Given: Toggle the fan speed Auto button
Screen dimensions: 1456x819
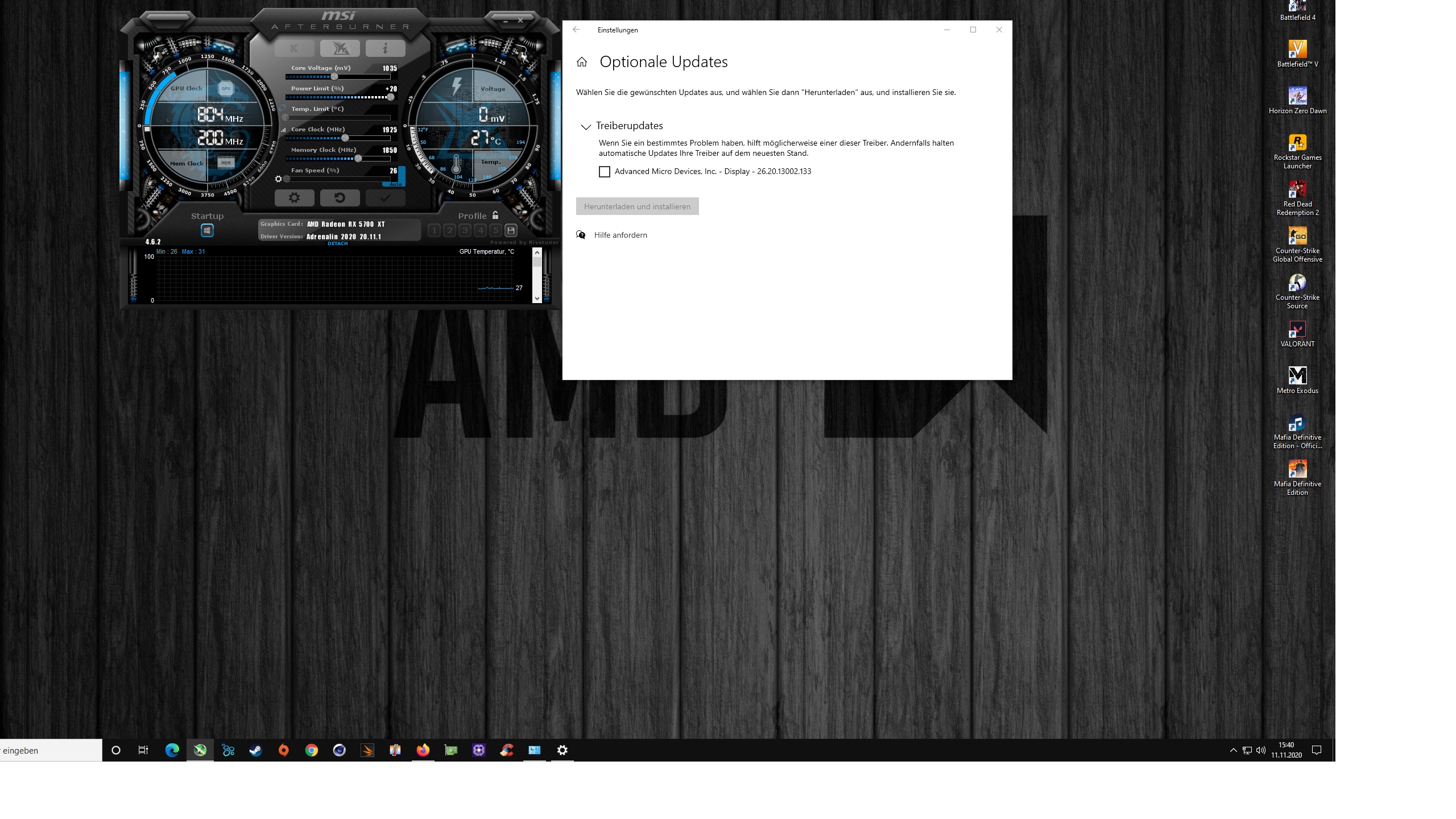Looking at the screenshot, I should tap(396, 184).
